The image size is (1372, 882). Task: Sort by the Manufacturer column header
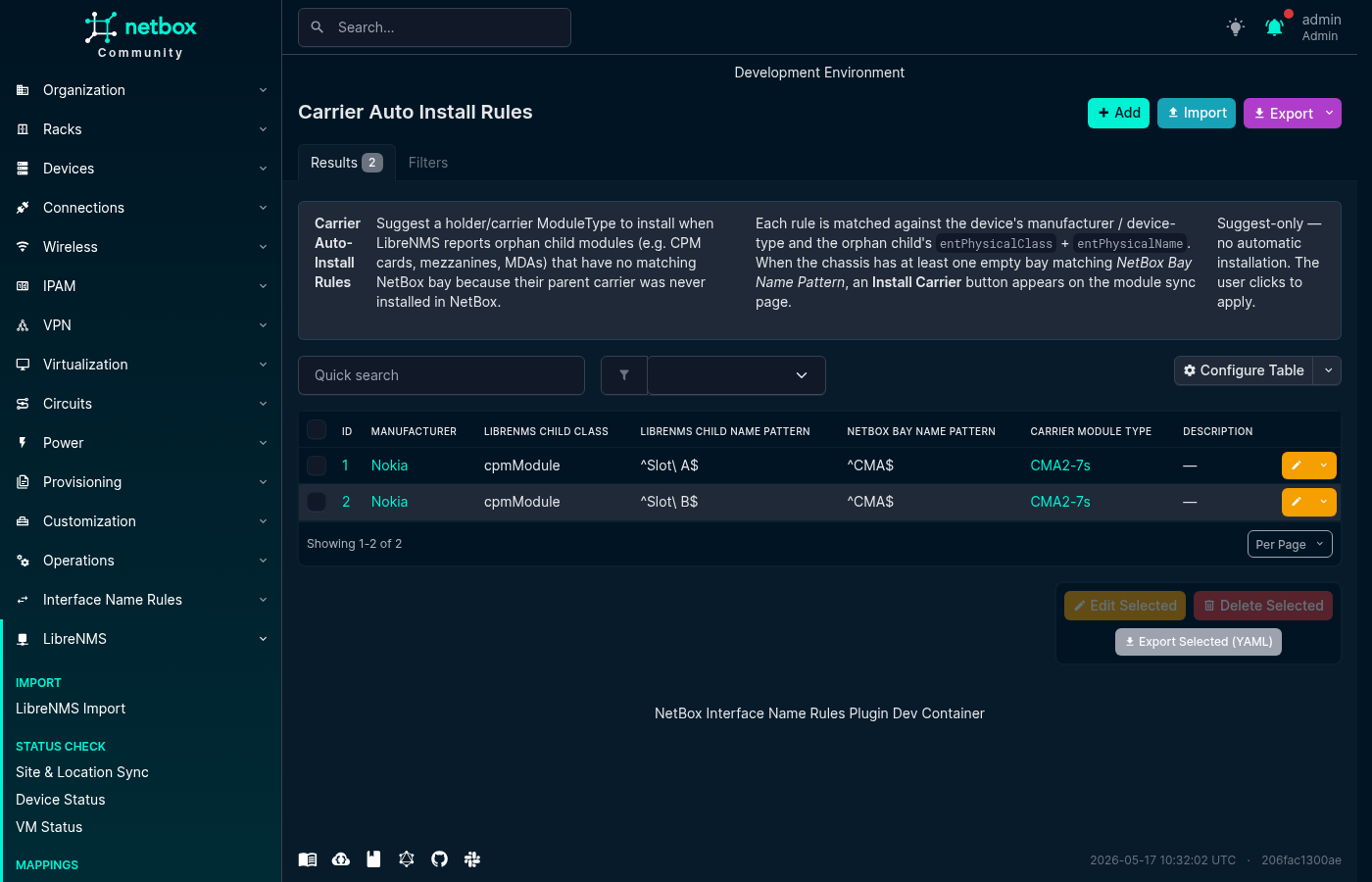414,431
